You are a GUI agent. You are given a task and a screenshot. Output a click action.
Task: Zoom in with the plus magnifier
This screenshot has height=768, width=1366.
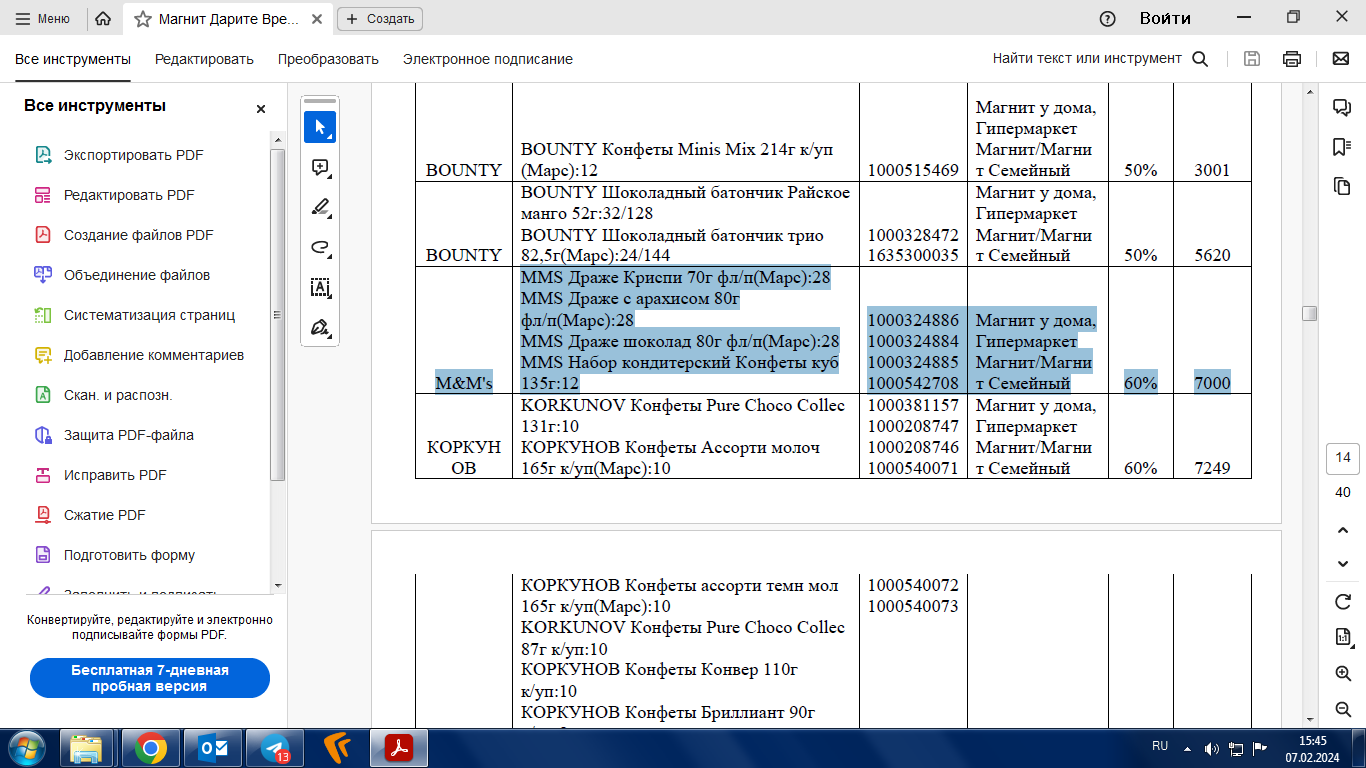pos(1343,673)
